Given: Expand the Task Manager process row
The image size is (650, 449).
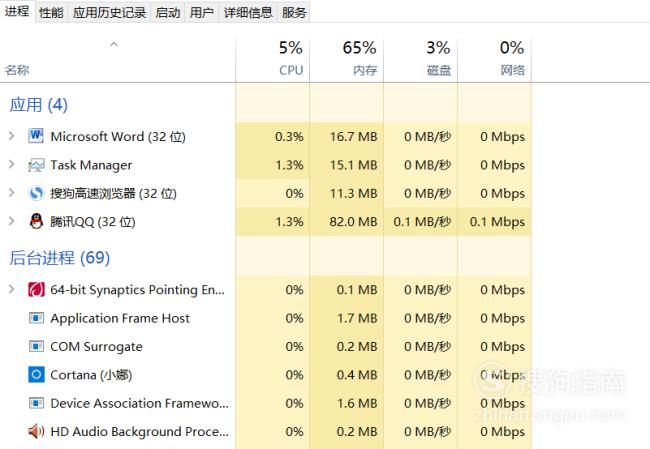Looking at the screenshot, I should [11, 165].
